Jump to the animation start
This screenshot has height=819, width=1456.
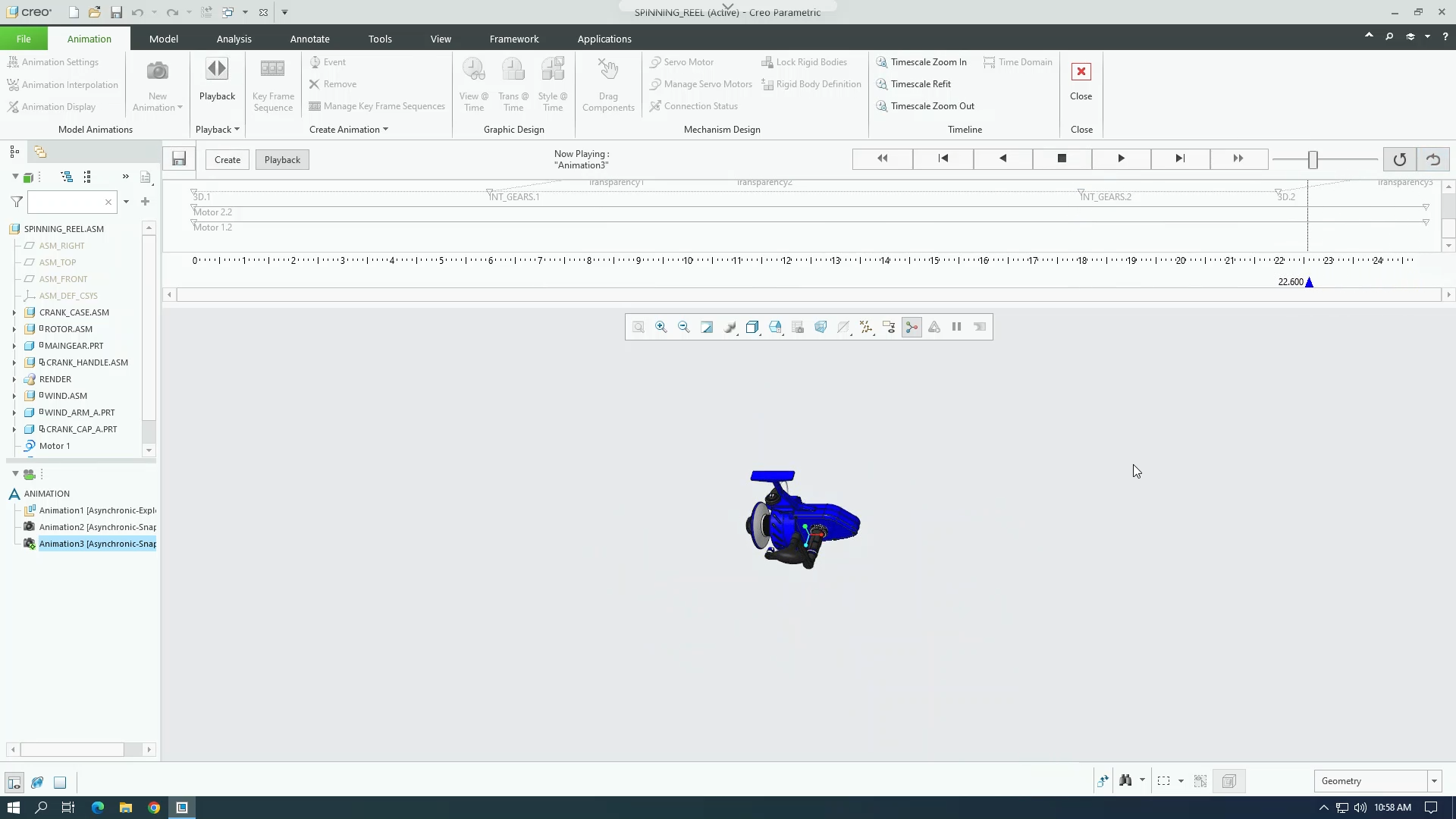pyautogui.click(x=943, y=158)
